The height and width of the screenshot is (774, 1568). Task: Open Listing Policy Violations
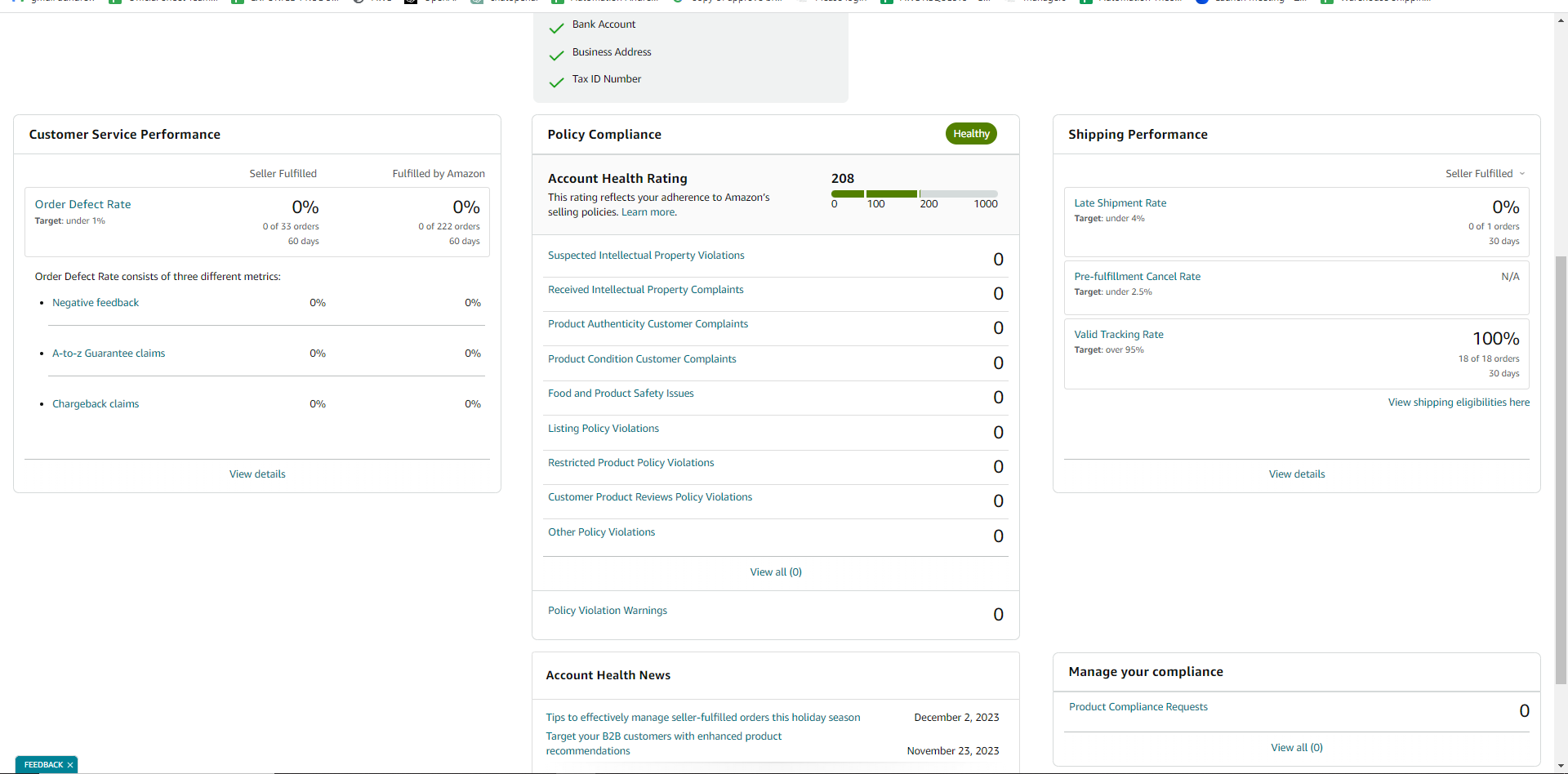603,429
